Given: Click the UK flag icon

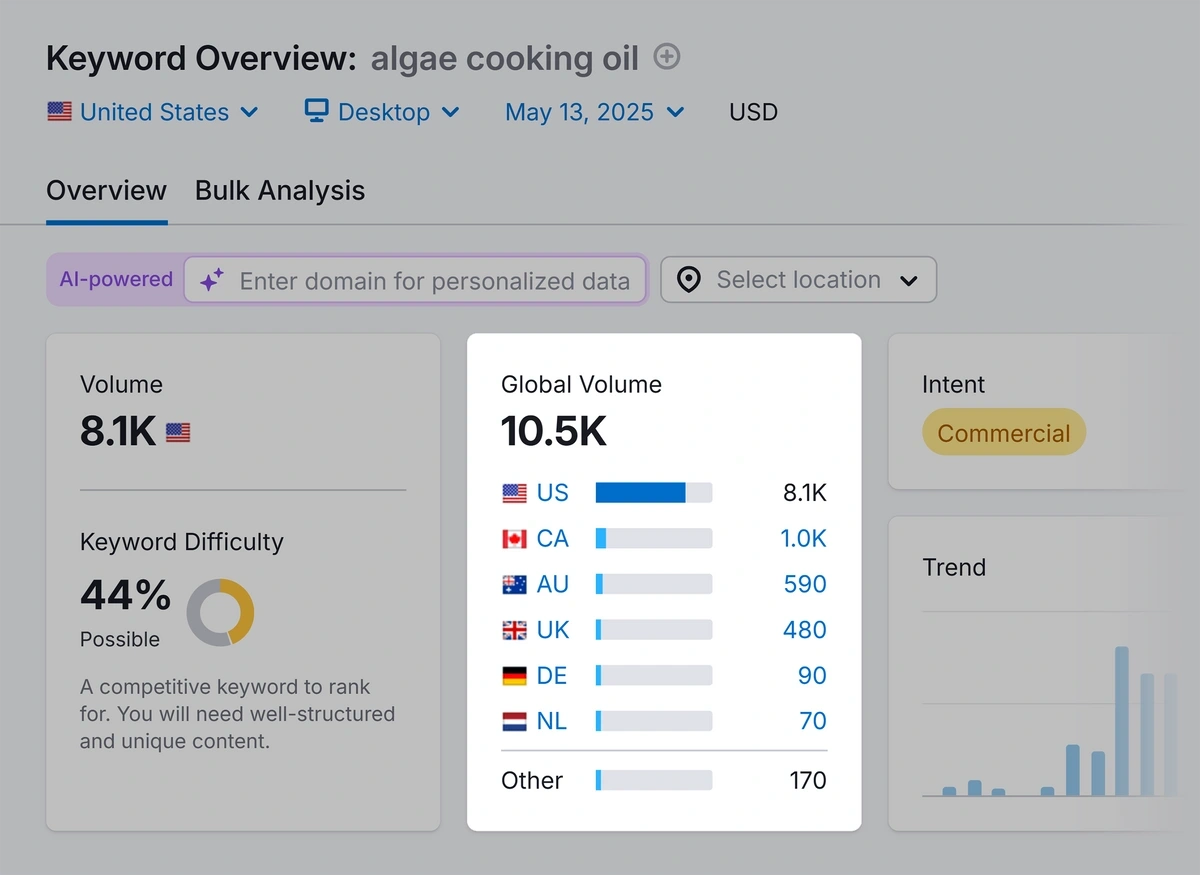Looking at the screenshot, I should tap(514, 630).
